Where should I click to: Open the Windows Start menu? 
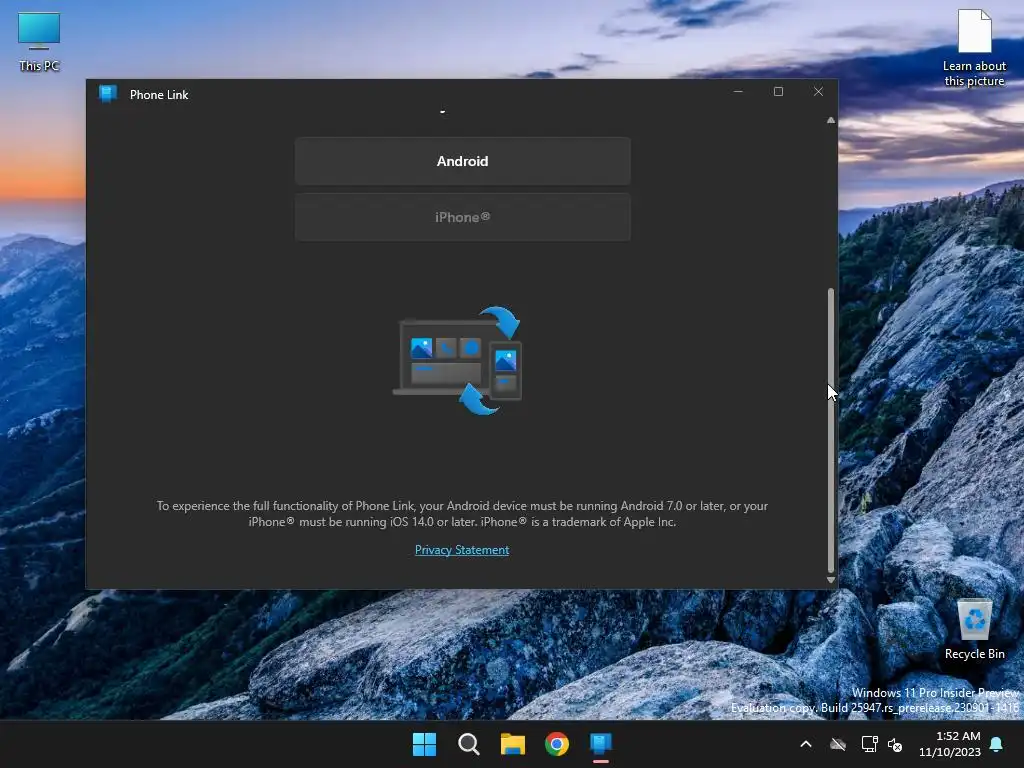click(x=424, y=744)
